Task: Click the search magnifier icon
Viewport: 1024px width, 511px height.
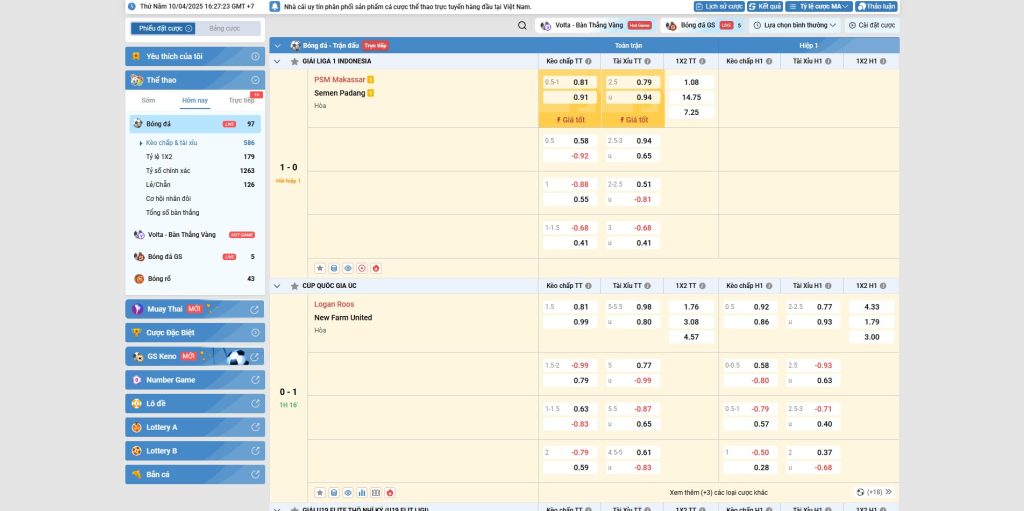Action: tap(522, 25)
